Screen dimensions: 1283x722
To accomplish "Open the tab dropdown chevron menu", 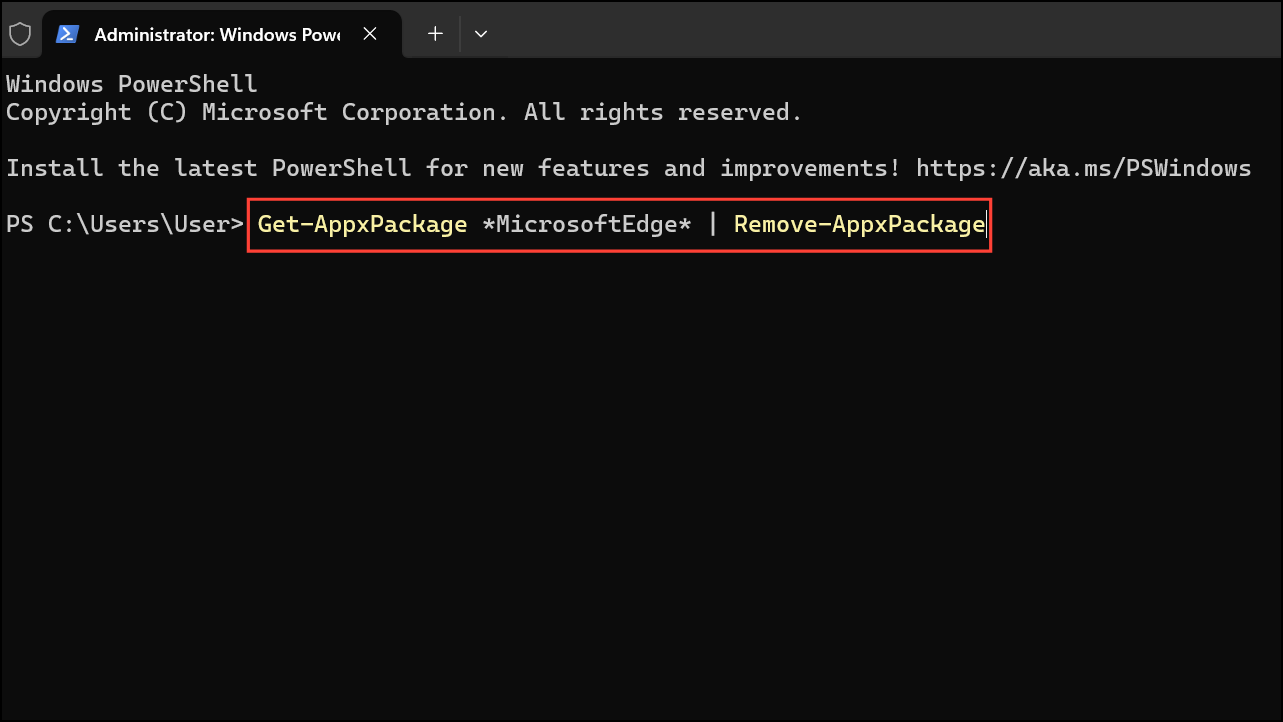I will [x=481, y=33].
